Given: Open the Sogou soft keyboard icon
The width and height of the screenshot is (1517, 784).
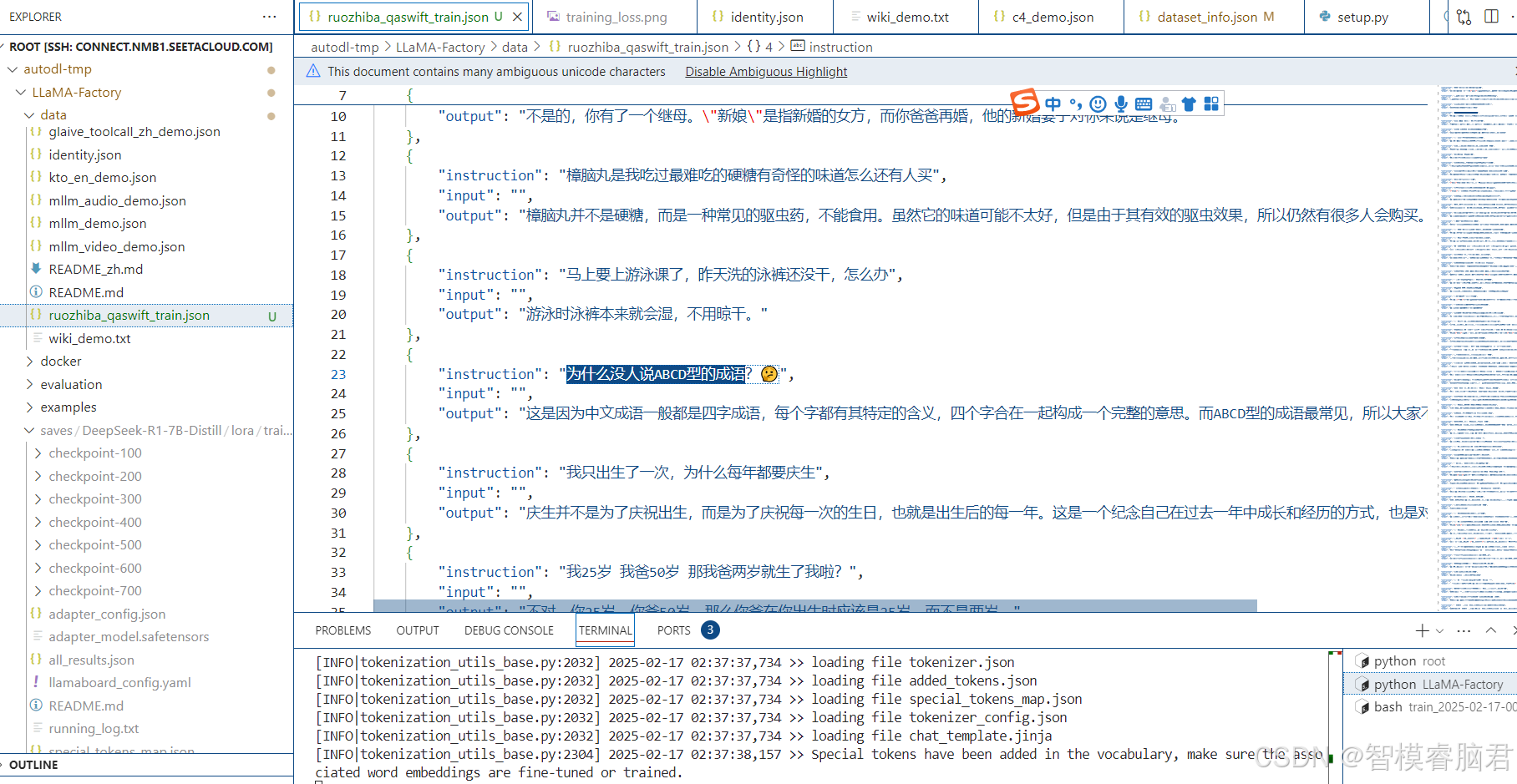Looking at the screenshot, I should coord(1144,104).
